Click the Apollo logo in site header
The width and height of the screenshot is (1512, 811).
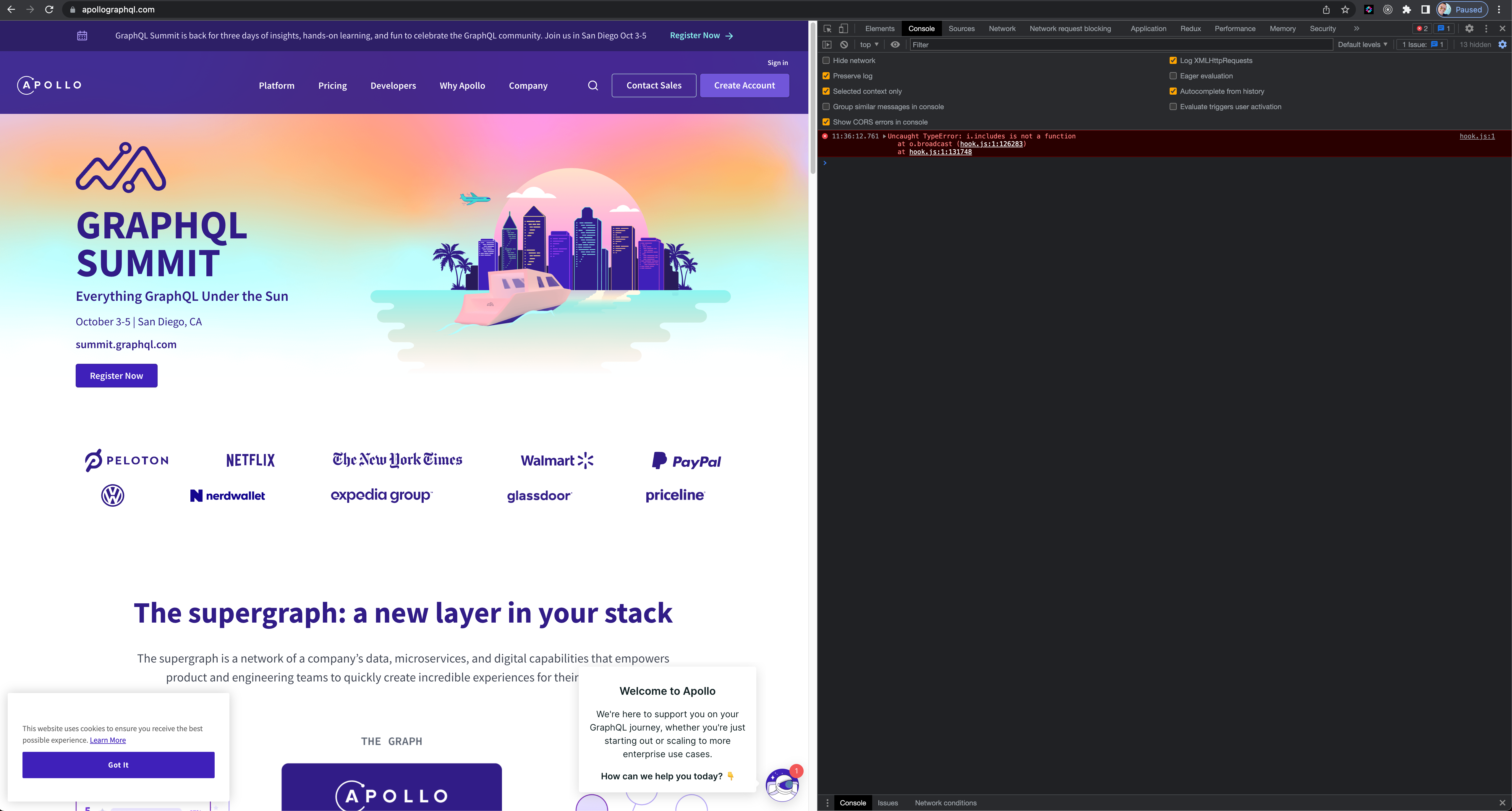tap(49, 85)
